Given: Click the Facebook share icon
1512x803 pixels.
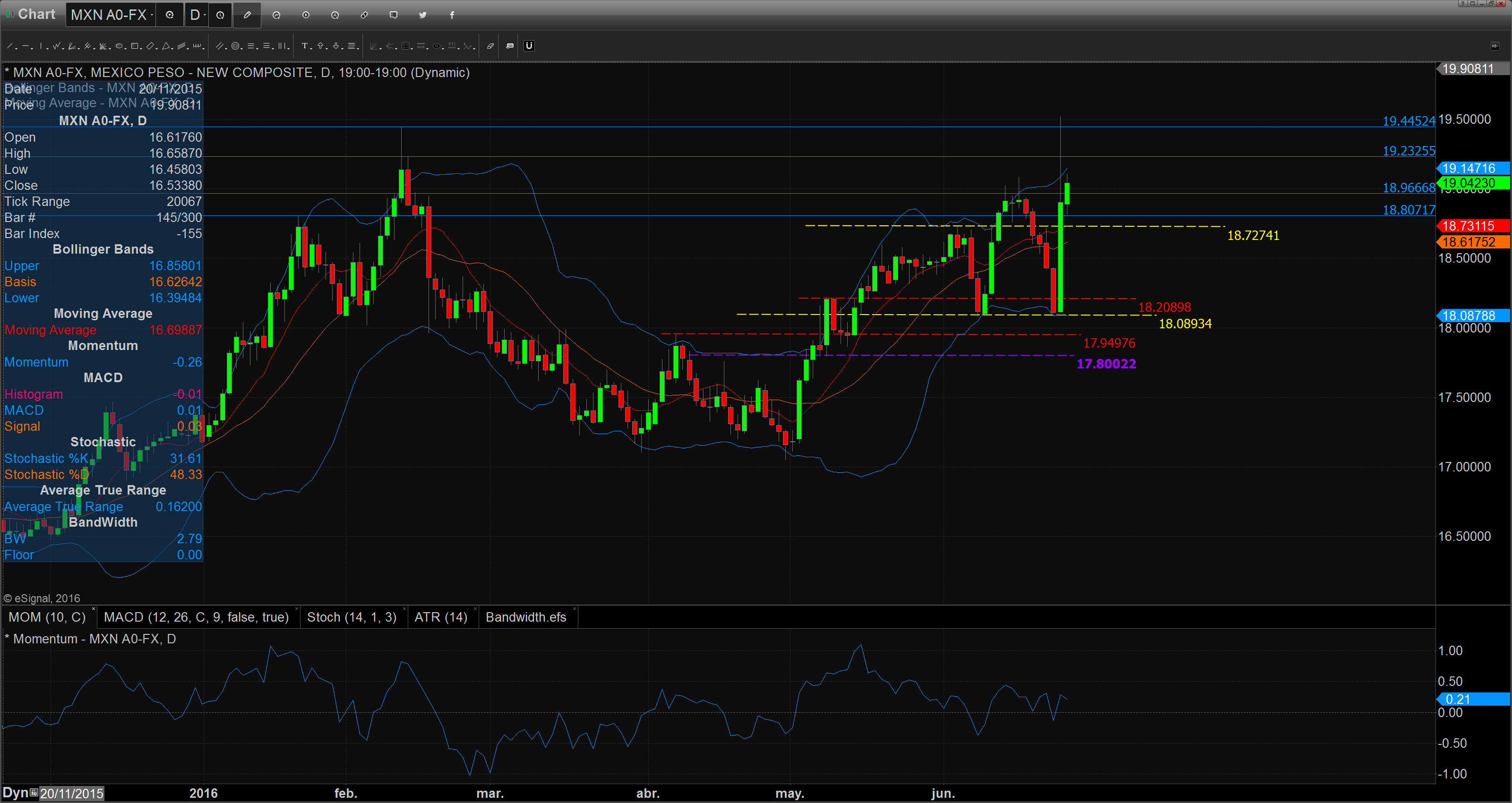Looking at the screenshot, I should point(452,15).
